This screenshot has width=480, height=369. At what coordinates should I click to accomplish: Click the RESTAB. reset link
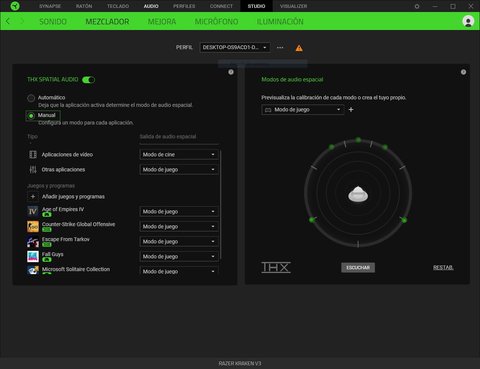(443, 267)
